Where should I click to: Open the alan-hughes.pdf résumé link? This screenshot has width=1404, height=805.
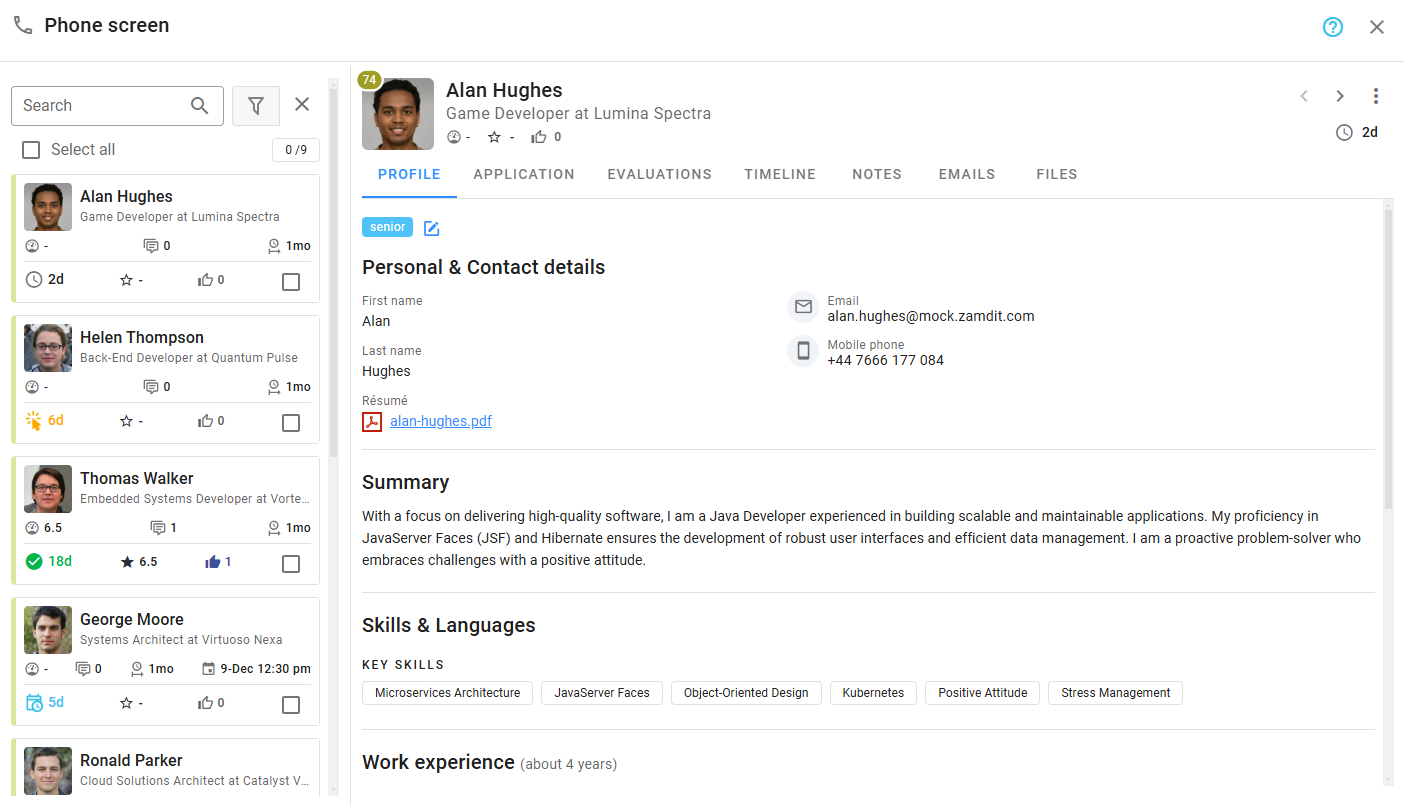tap(440, 421)
